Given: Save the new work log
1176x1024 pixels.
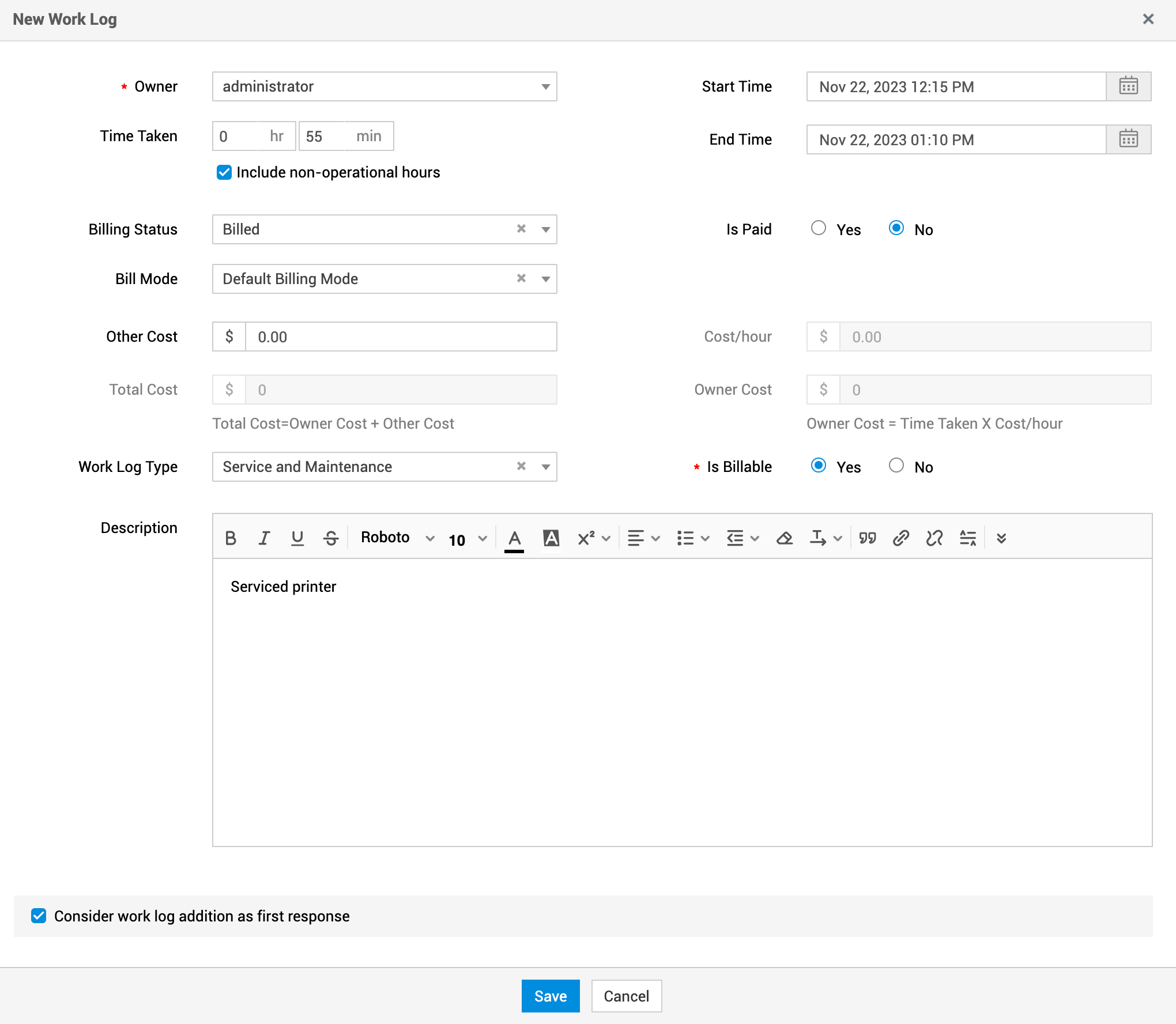Looking at the screenshot, I should click(x=550, y=996).
